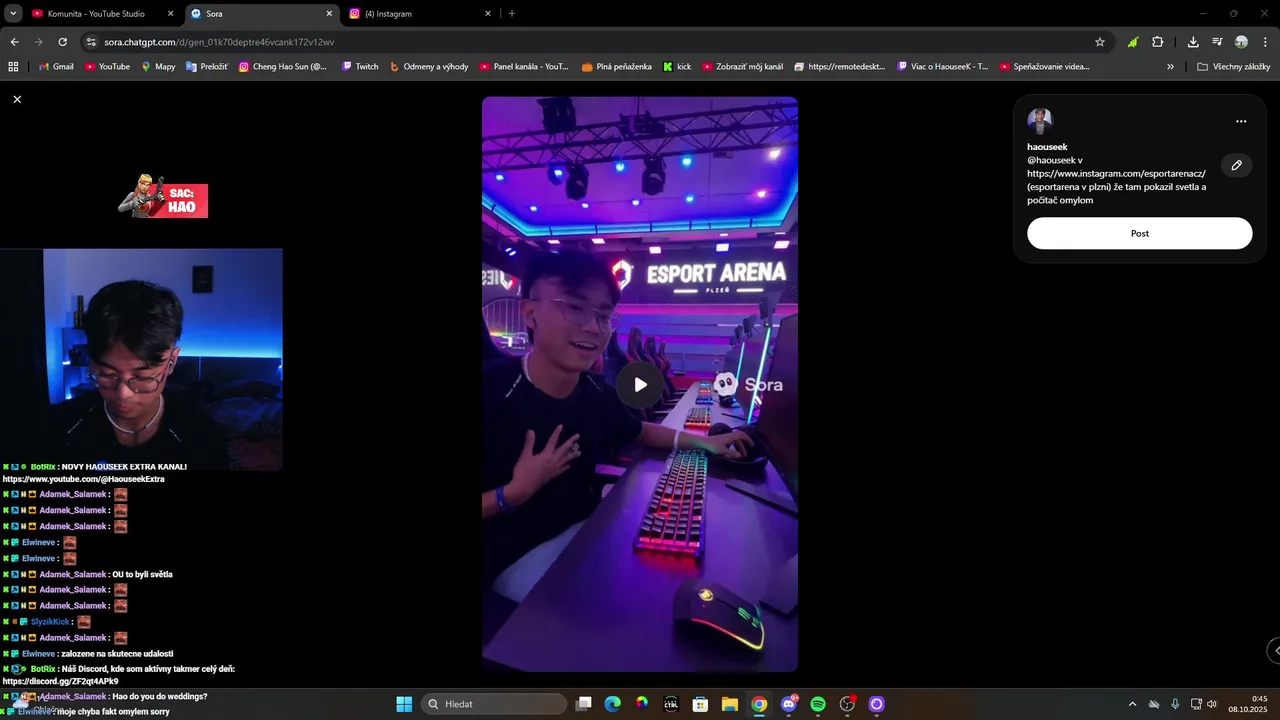
Task: Launch Microsoft Edge from taskbar
Action: (613, 704)
